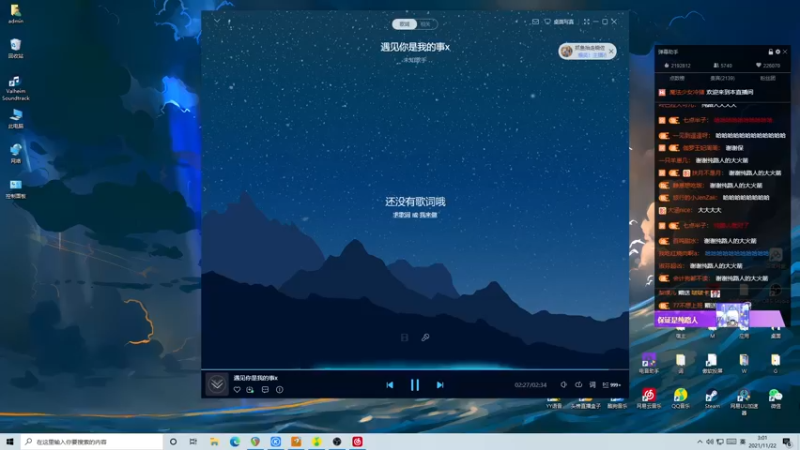
Task: Skip to the next track
Action: 440,385
